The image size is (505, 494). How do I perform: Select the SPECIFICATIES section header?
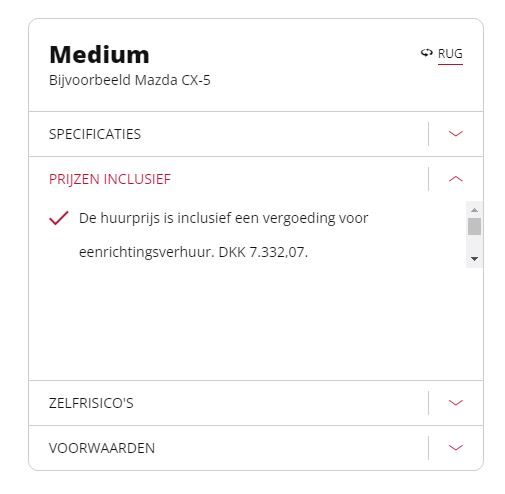(256, 134)
